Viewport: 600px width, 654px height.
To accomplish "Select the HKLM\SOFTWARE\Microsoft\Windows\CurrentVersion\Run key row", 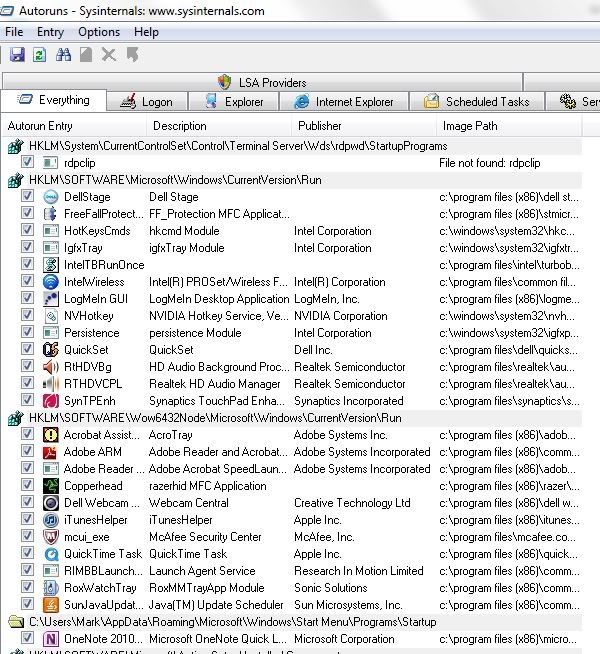I will (x=292, y=180).
